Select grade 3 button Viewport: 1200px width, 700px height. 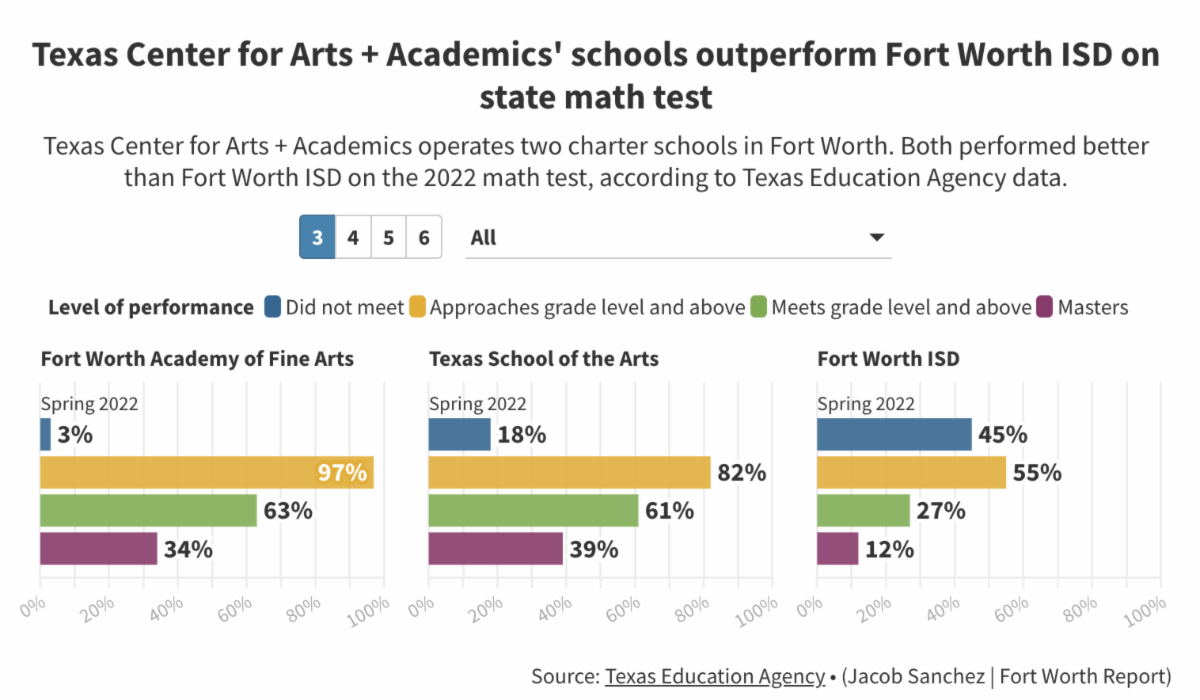tap(317, 238)
